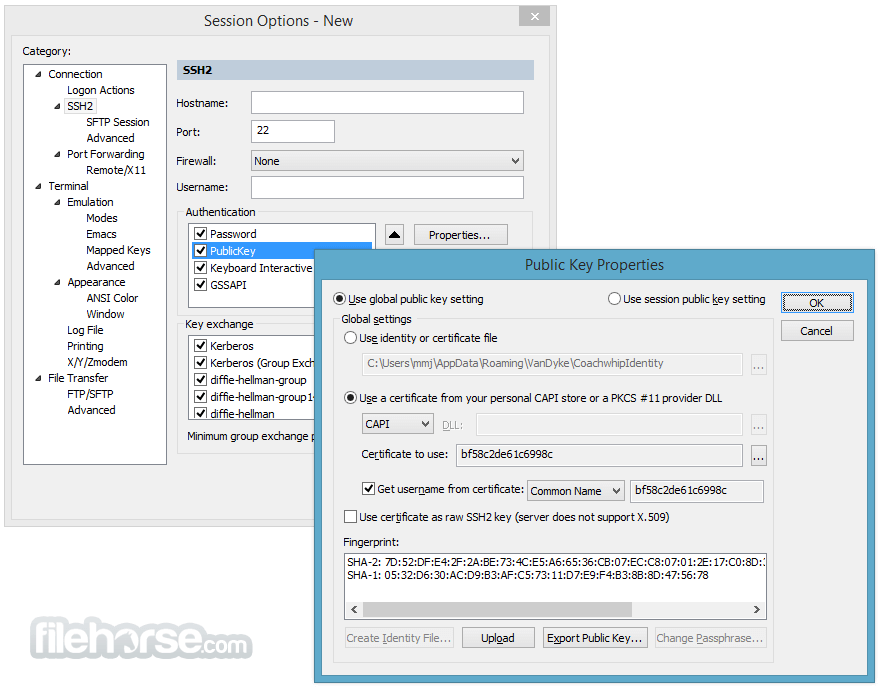Open the Common Name dropdown
Screen dimensions: 881x689
[575, 491]
